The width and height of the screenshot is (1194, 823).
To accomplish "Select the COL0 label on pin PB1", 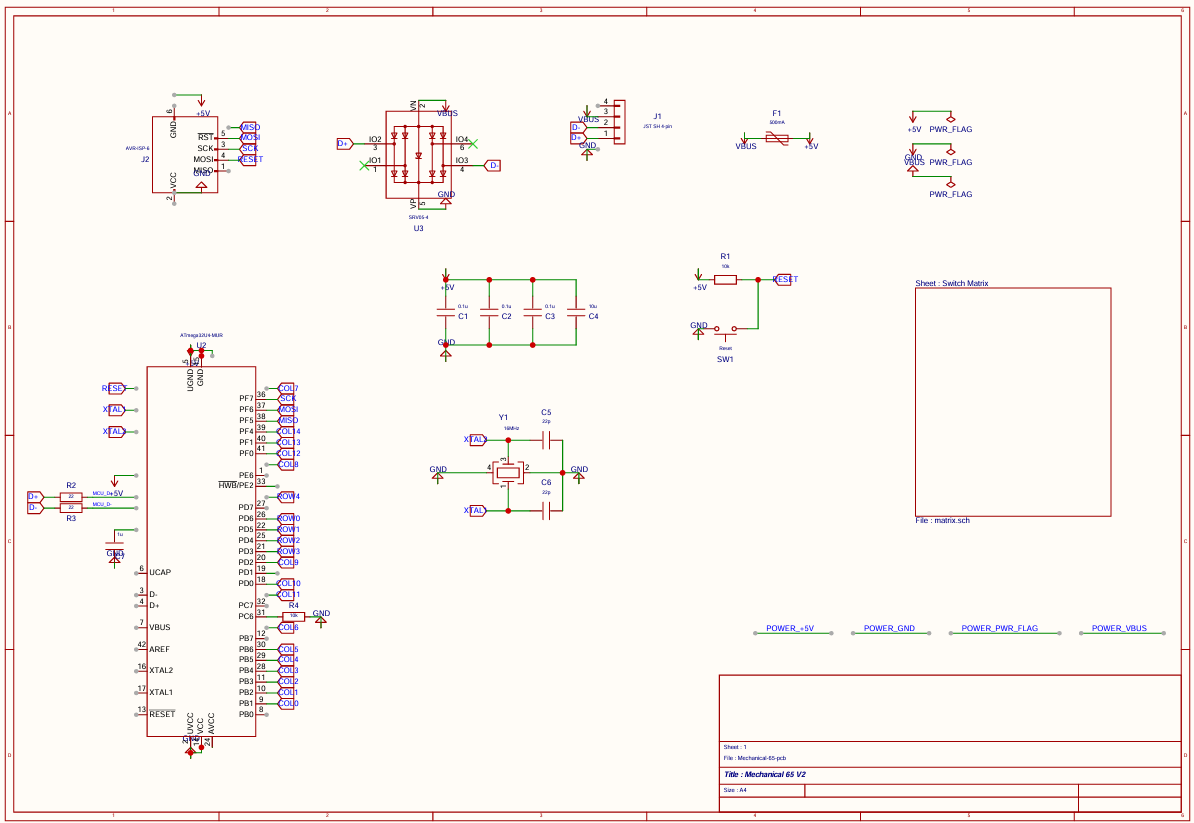I will tap(287, 703).
